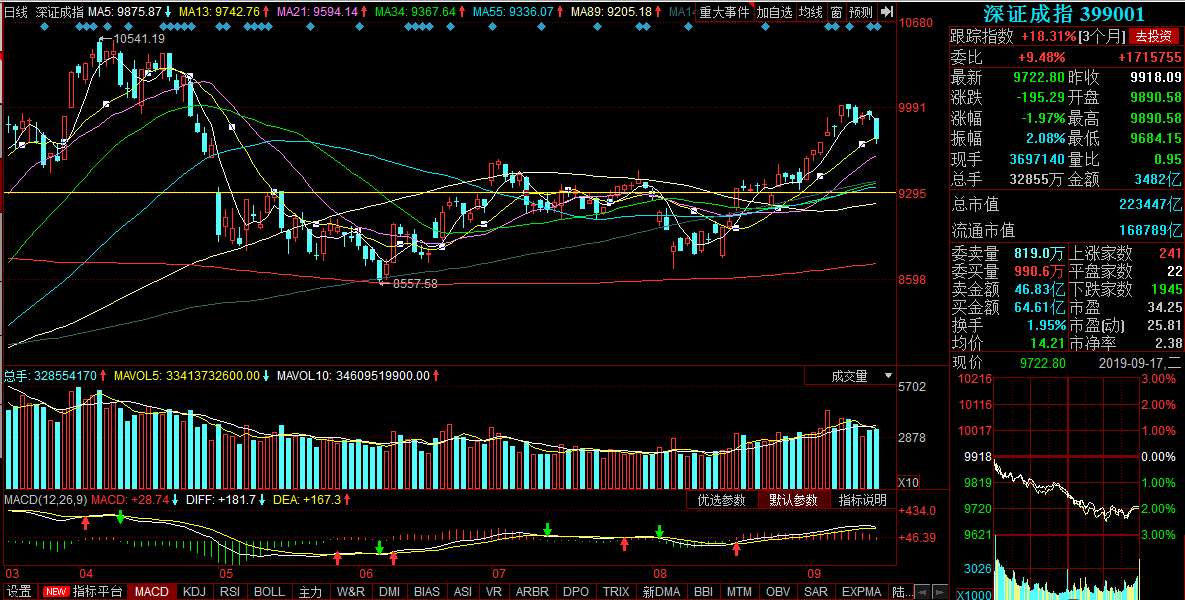The image size is (1185, 600).
Task: Click 加自选 to add to watchlist
Action: coord(775,12)
